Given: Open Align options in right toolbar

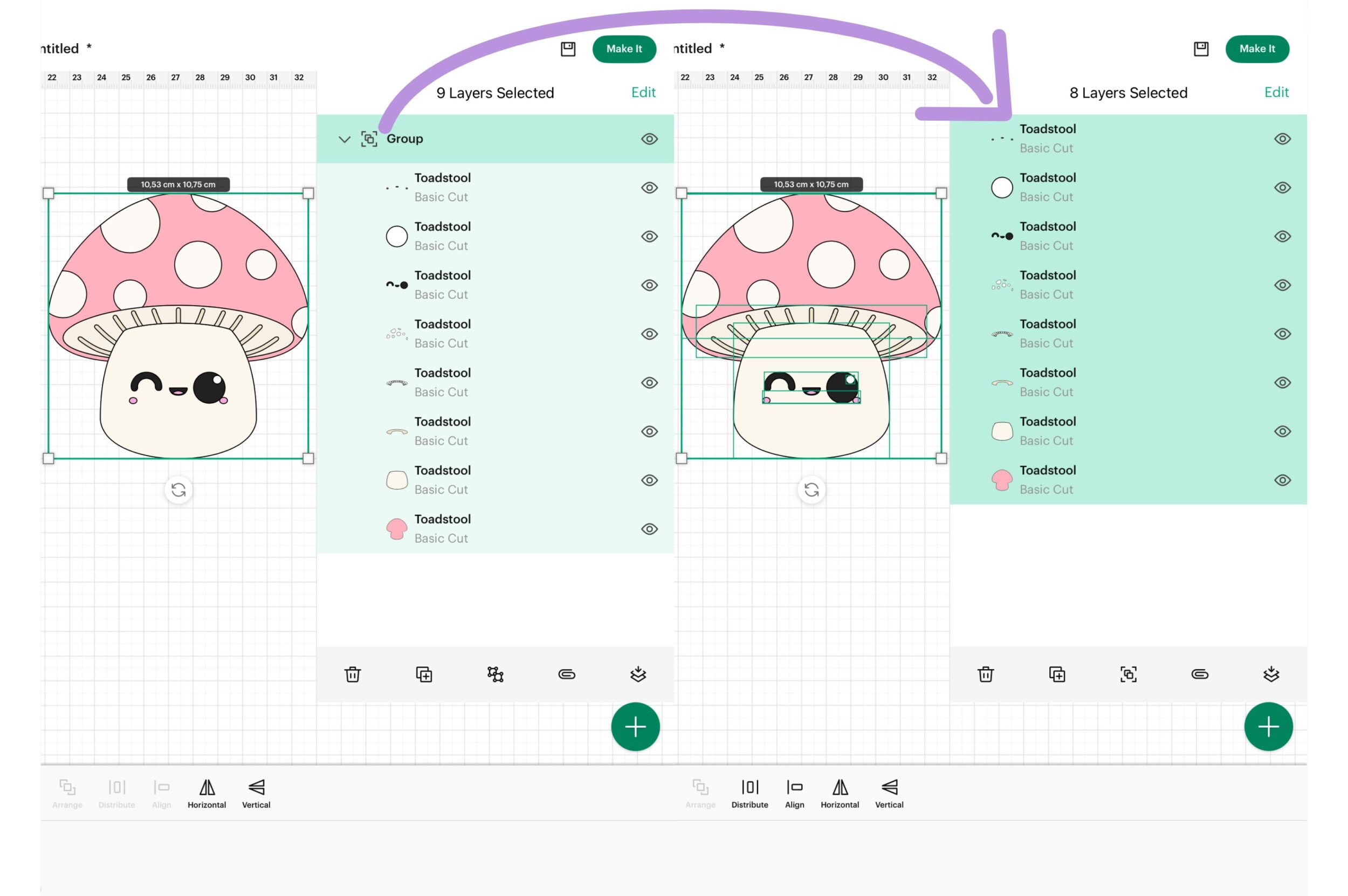Looking at the screenshot, I should 794,793.
